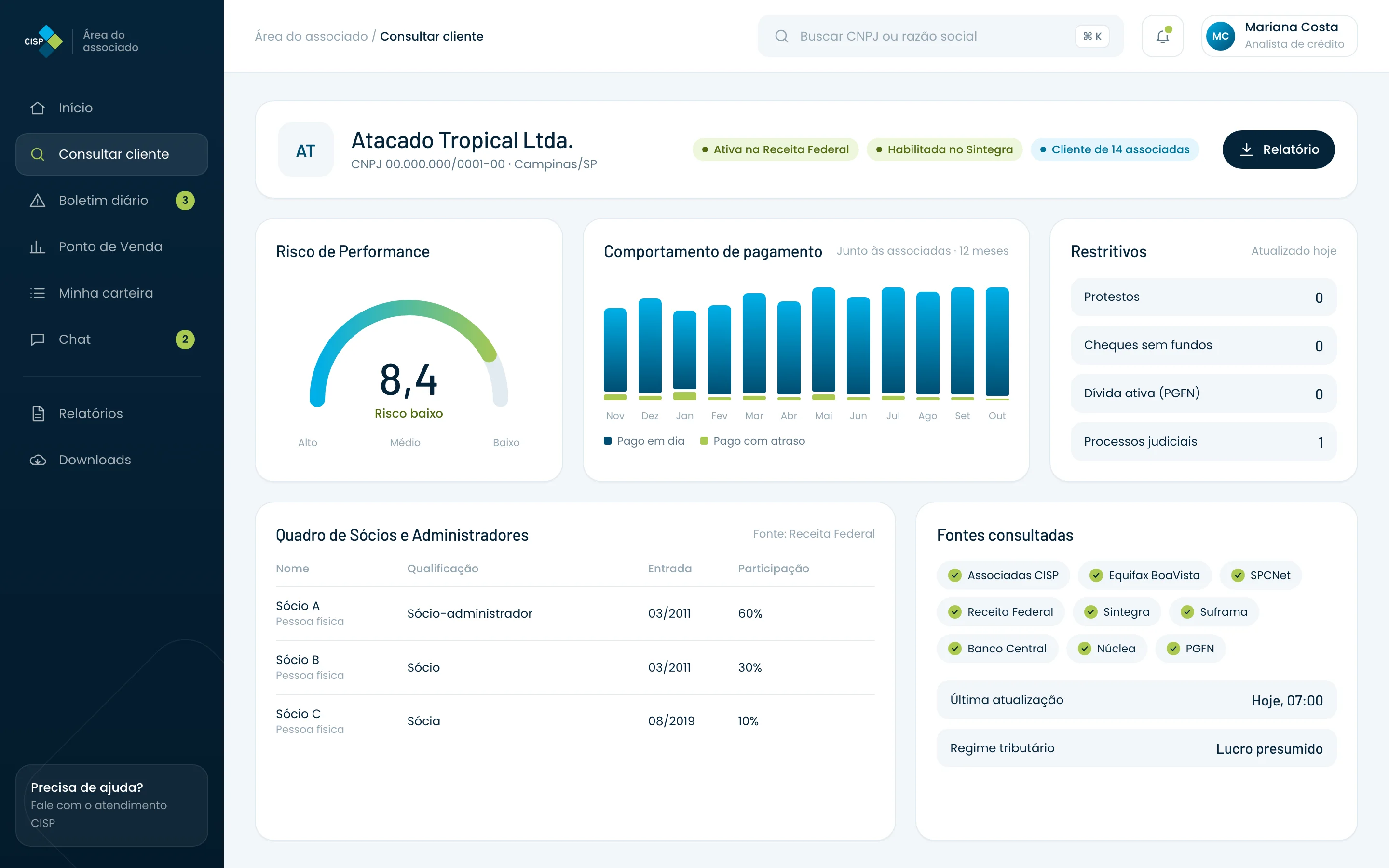Click Área do associado breadcrumb link
This screenshot has height=868, width=1389.
(311, 36)
